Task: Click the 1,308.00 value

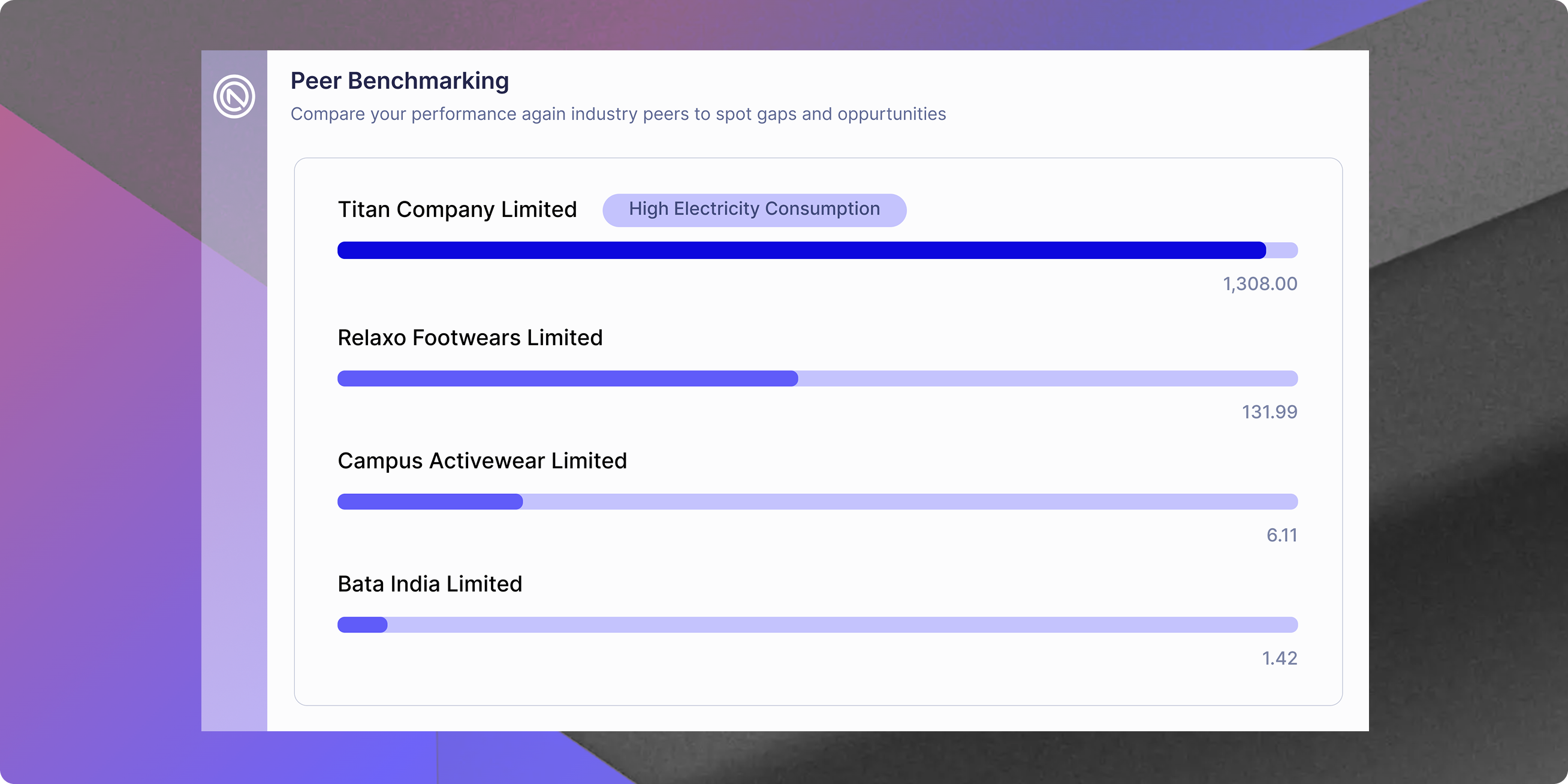Action: point(1259,284)
